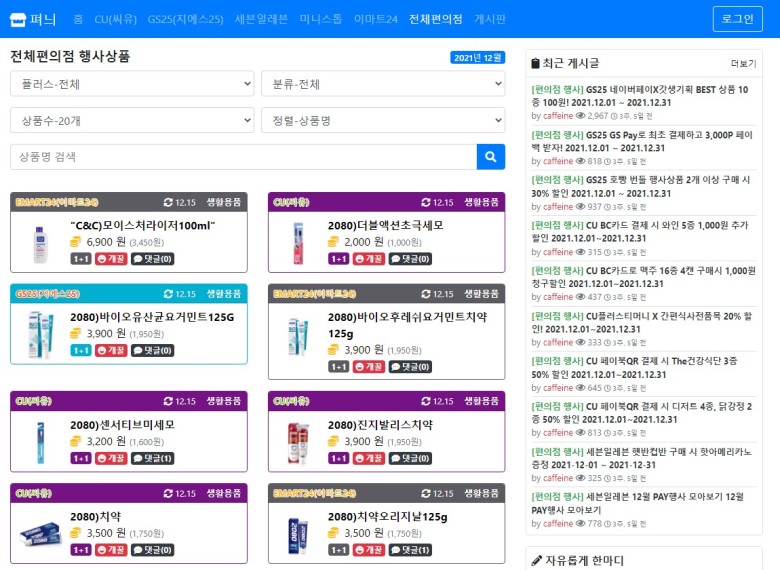This screenshot has width=780, height=570.
Task: Click eye views icon on GS25 네이버페이 post
Action: (x=580, y=116)
